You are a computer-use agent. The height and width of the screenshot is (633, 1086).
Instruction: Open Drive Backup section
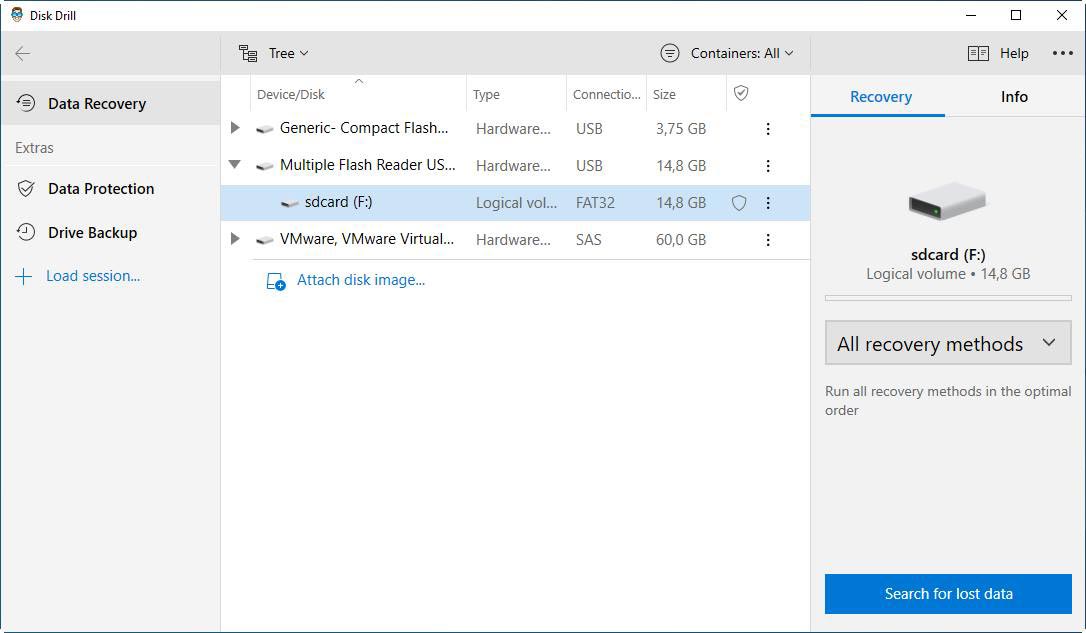(111, 233)
